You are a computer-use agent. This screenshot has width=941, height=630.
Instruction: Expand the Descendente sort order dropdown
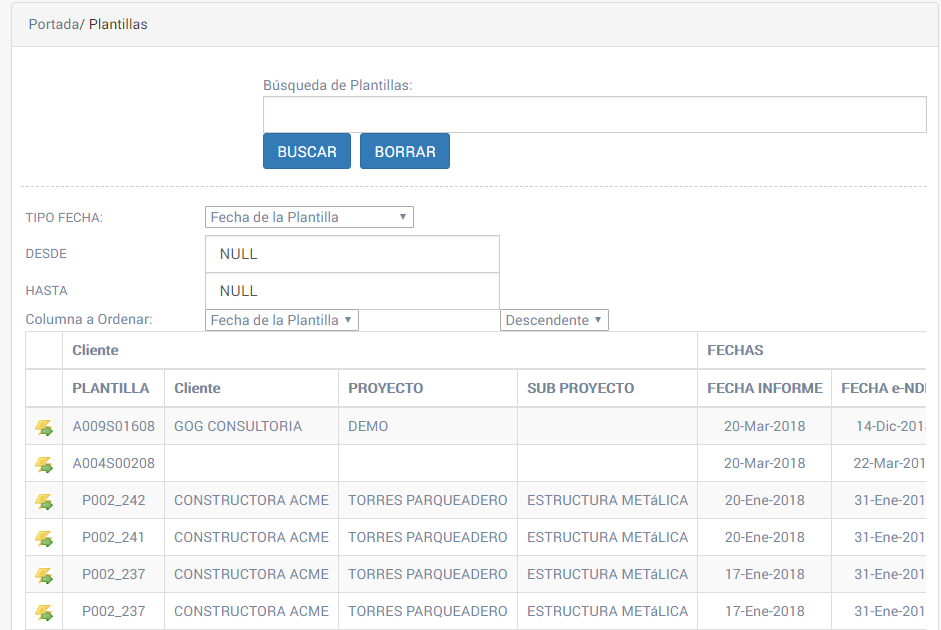(x=554, y=320)
